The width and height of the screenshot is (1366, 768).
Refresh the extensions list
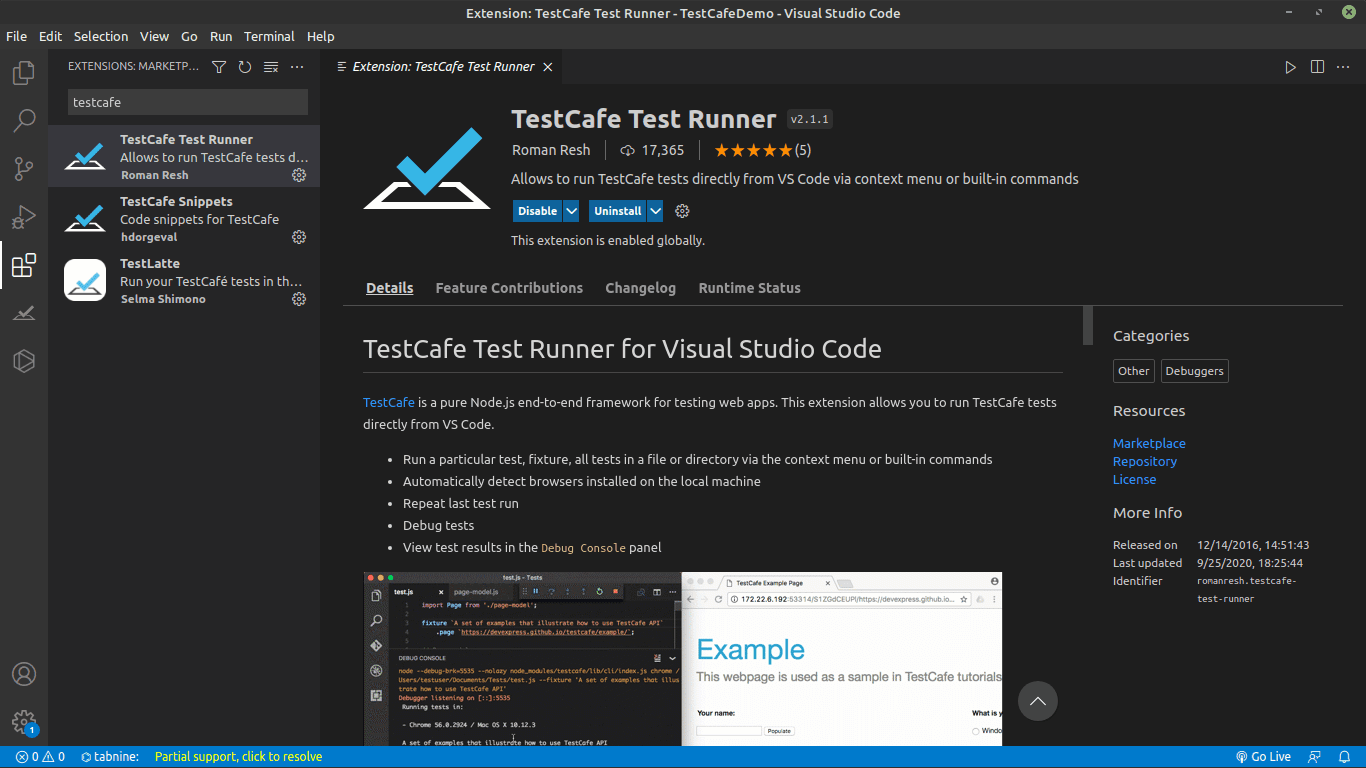pyautogui.click(x=244, y=66)
